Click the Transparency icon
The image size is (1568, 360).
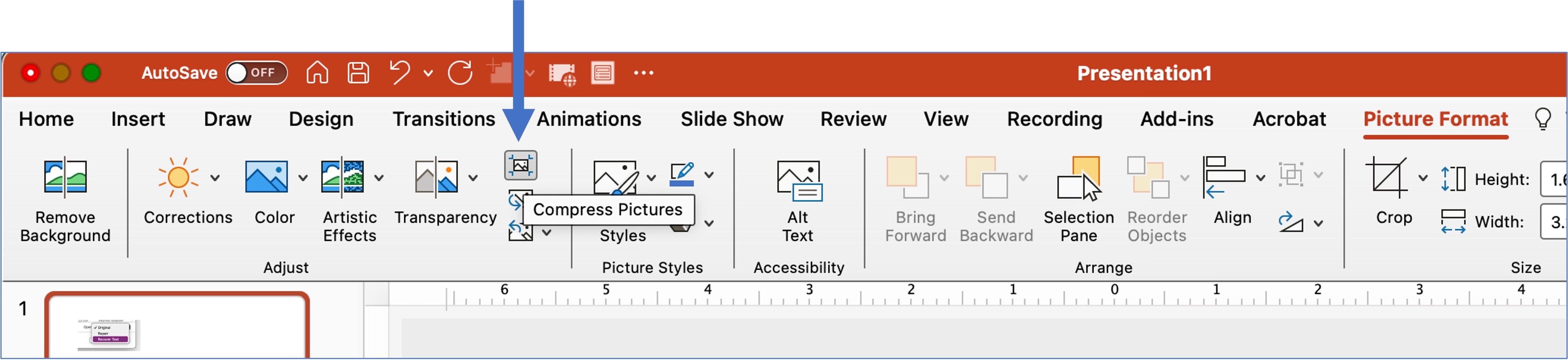[x=436, y=177]
